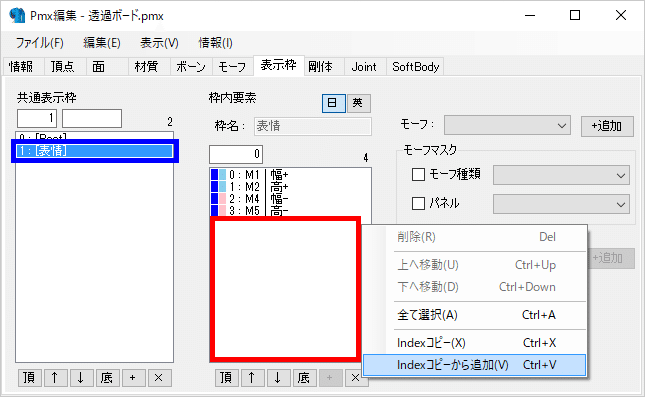Move display frame down with left ↓ button
The image size is (645, 397).
[81, 378]
